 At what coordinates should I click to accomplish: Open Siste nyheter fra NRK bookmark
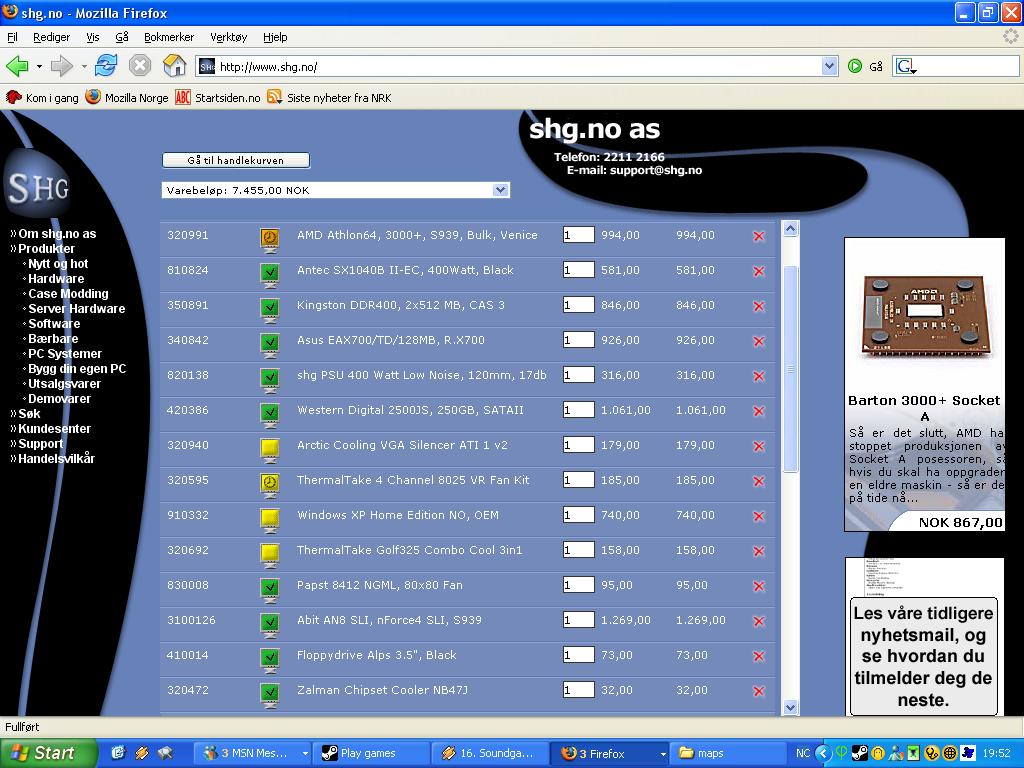[x=329, y=98]
